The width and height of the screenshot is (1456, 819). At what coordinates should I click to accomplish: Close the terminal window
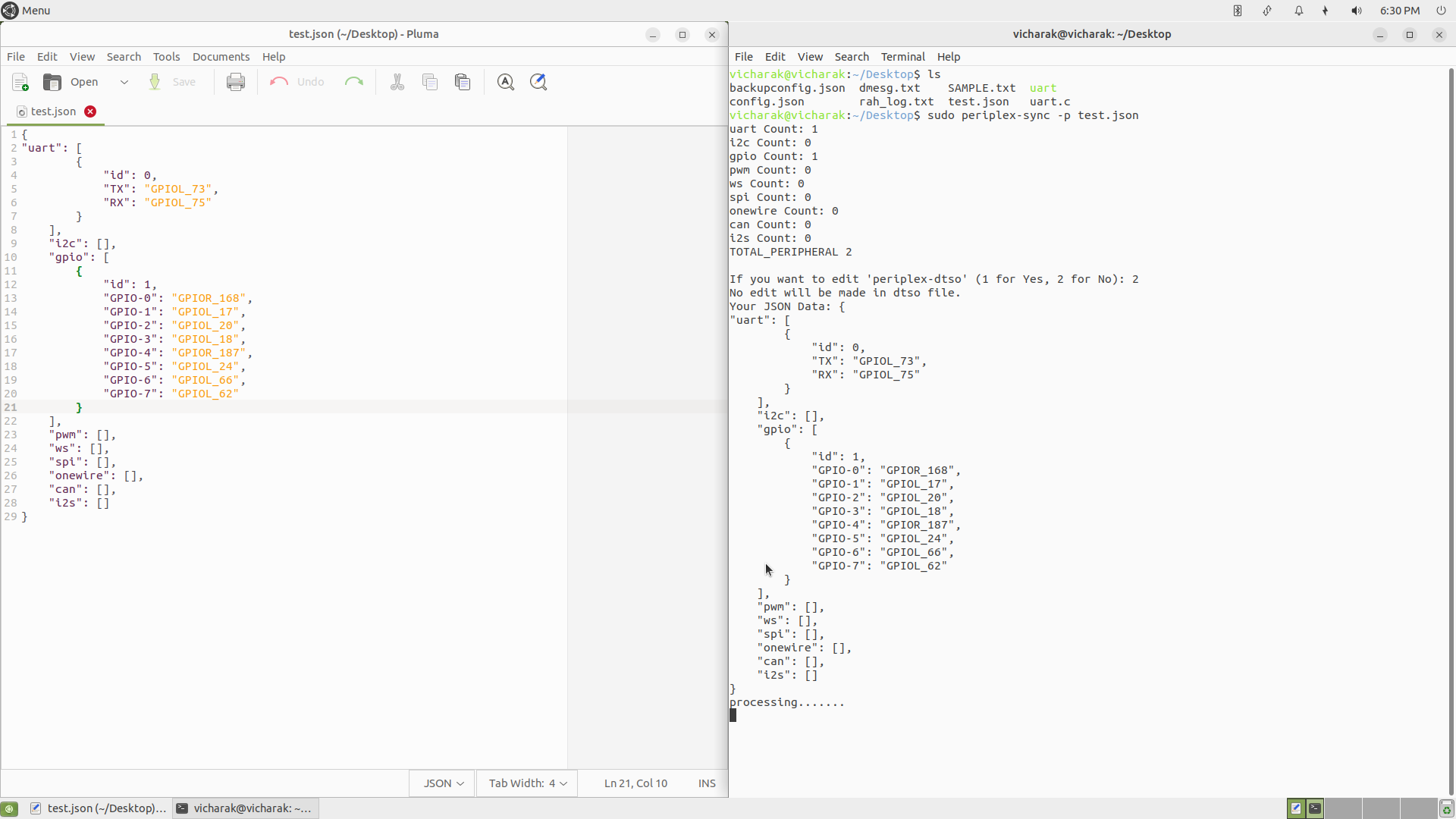(x=1439, y=35)
